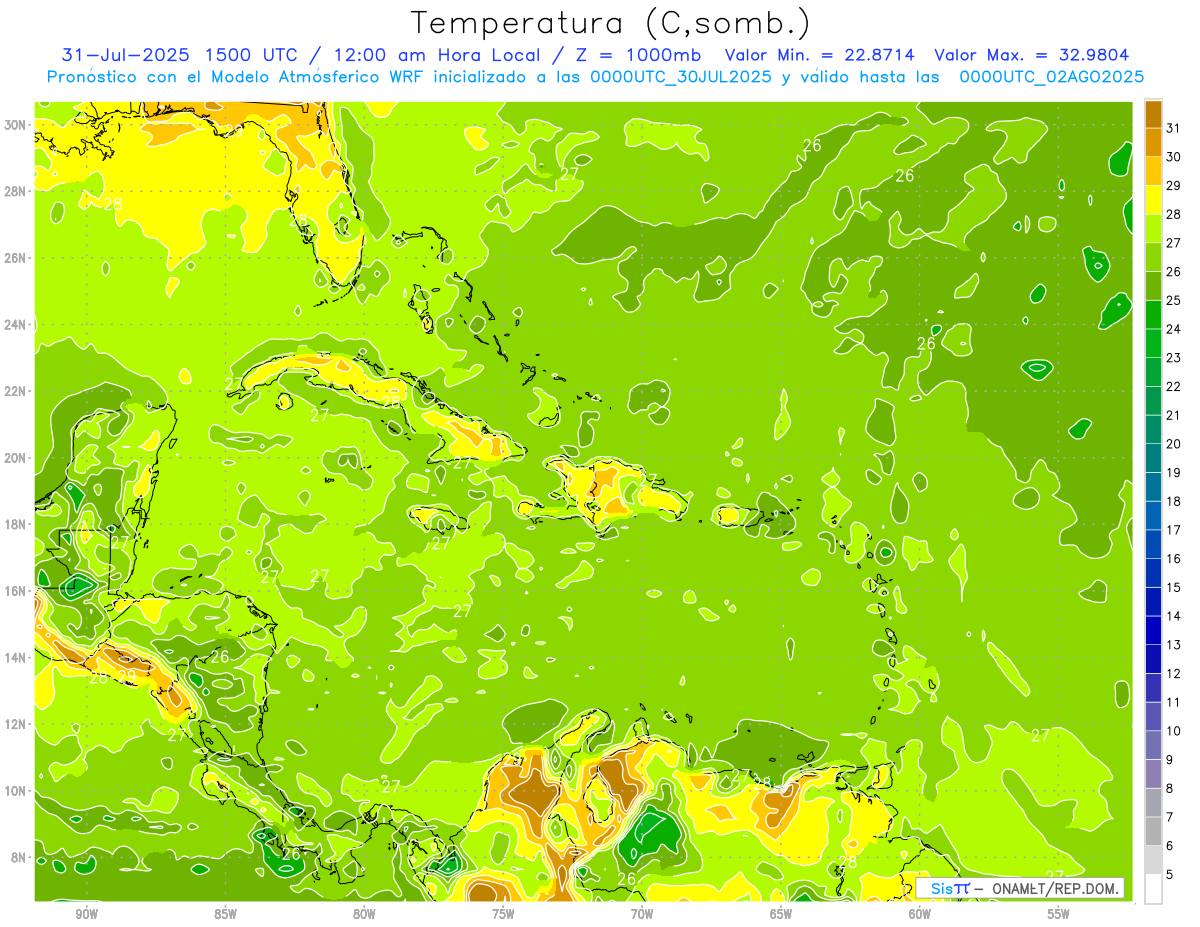
Task: Select the green legend swatch between 25 and 26
Action: pyautogui.click(x=1153, y=286)
